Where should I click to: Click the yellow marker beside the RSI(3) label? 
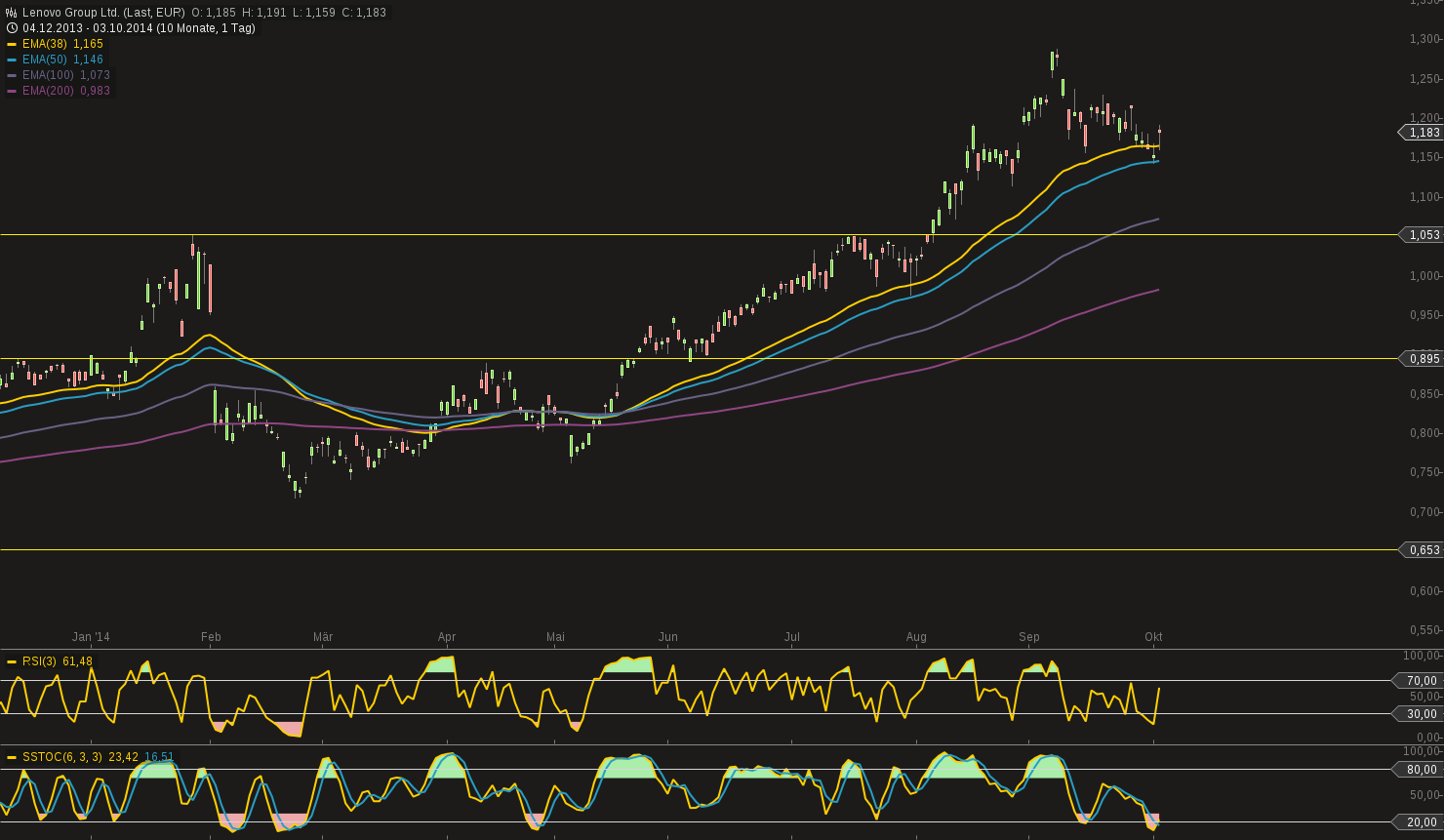pyautogui.click(x=12, y=661)
